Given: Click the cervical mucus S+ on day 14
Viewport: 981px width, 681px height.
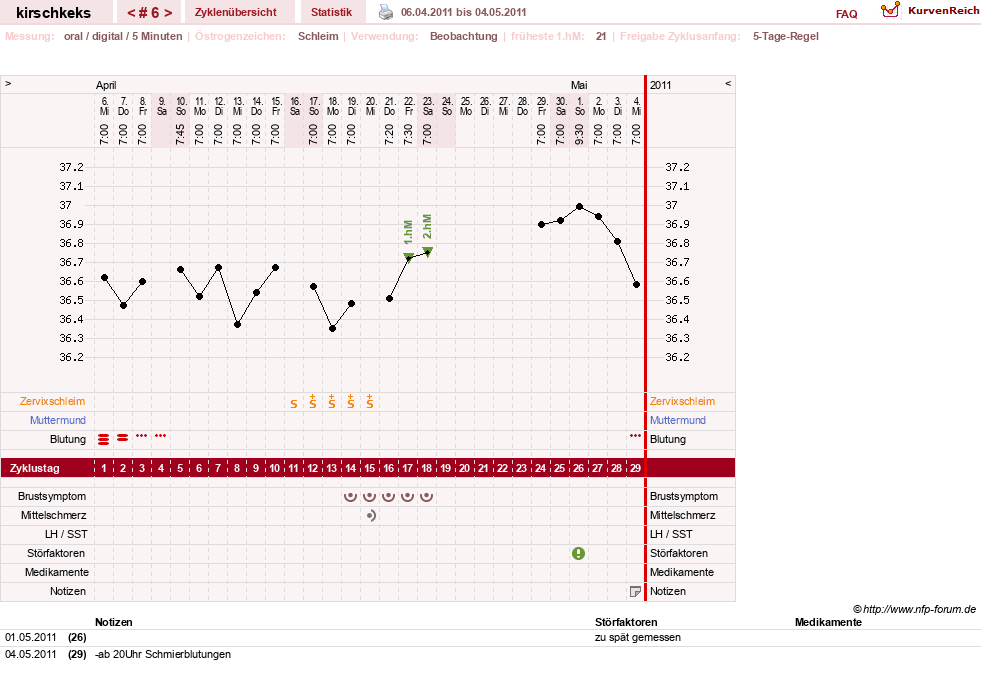Looking at the screenshot, I should [350, 401].
